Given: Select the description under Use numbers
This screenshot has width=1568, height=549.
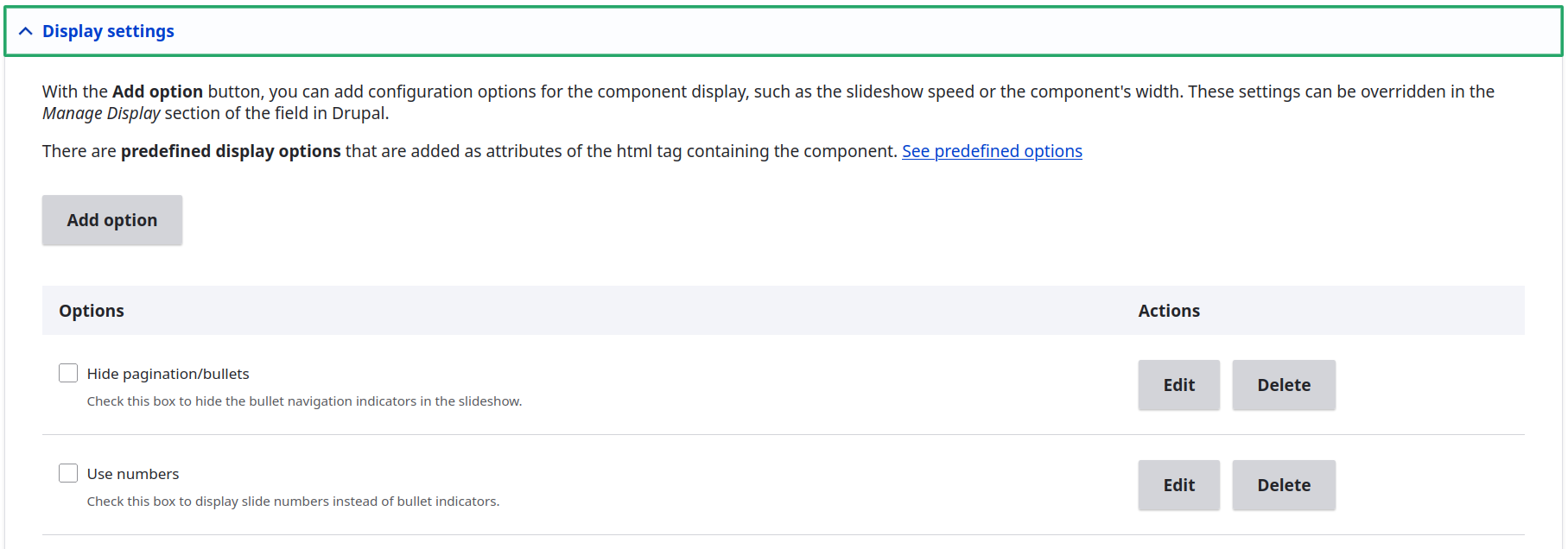Looking at the screenshot, I should (293, 501).
